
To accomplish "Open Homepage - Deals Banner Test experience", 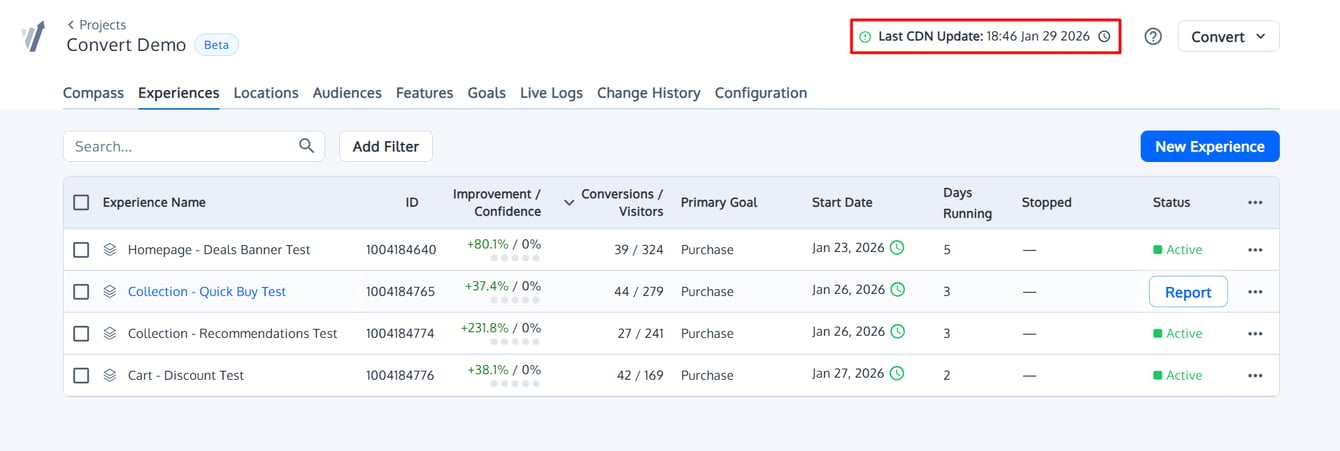I will coord(219,250).
